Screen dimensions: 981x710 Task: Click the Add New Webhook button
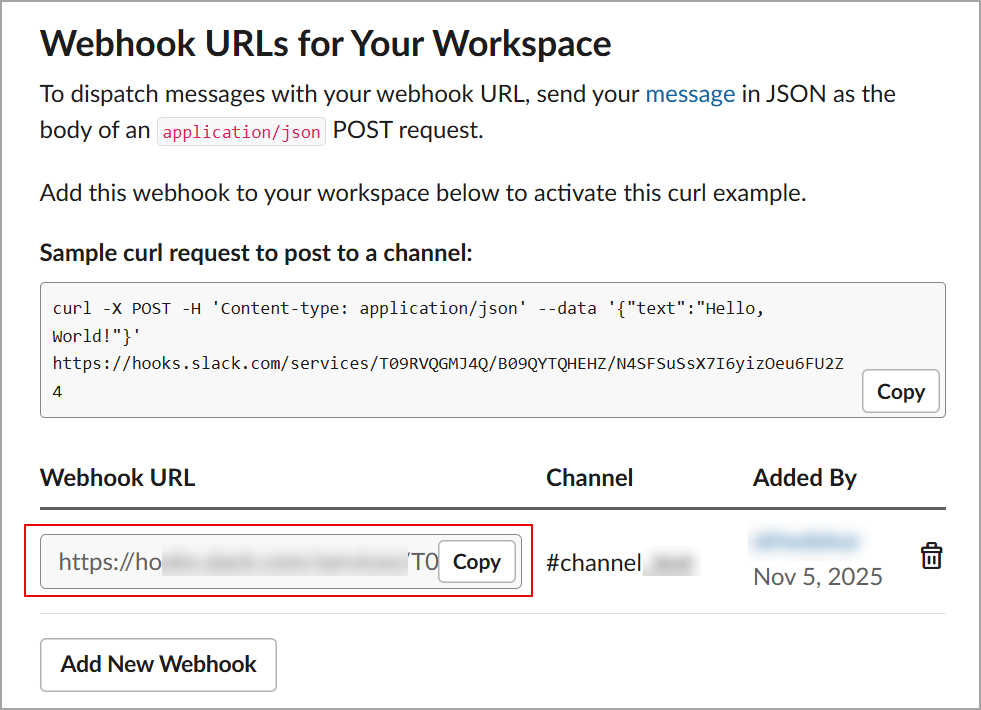click(x=158, y=664)
